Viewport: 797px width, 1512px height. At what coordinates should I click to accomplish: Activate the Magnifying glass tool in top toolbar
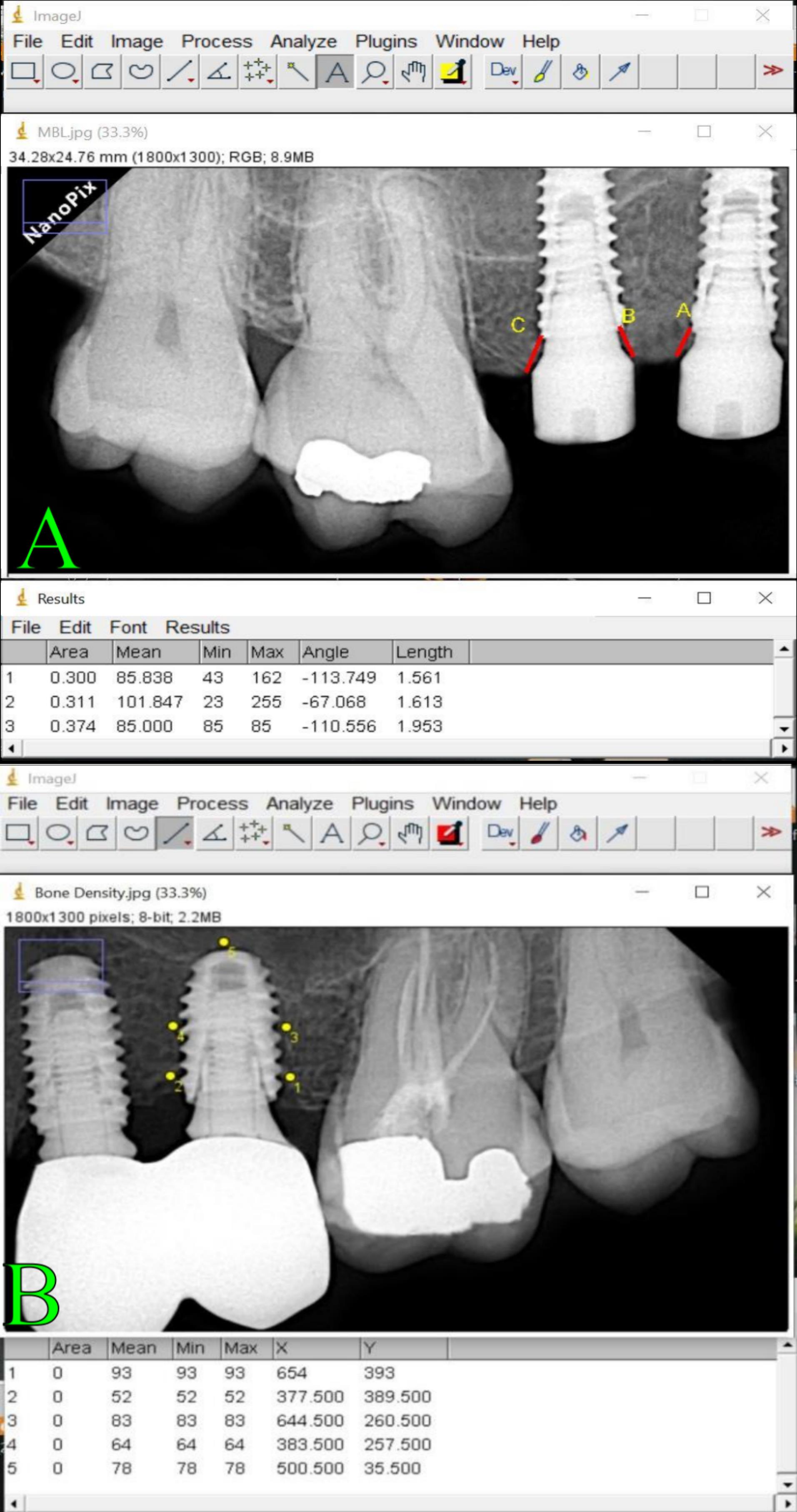tap(374, 72)
